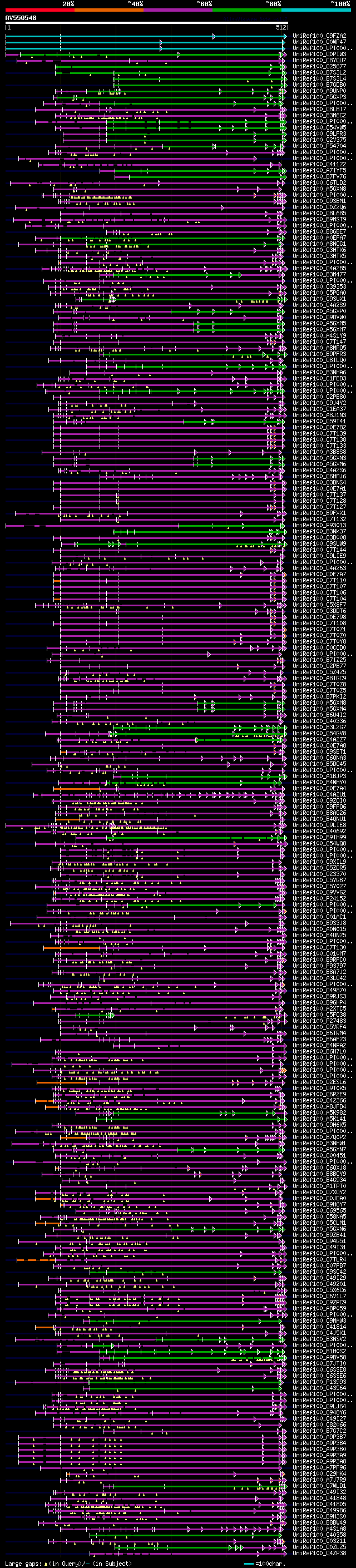
Task: Select the UniRef100_Q2V375 label
Action: (x=319, y=140)
